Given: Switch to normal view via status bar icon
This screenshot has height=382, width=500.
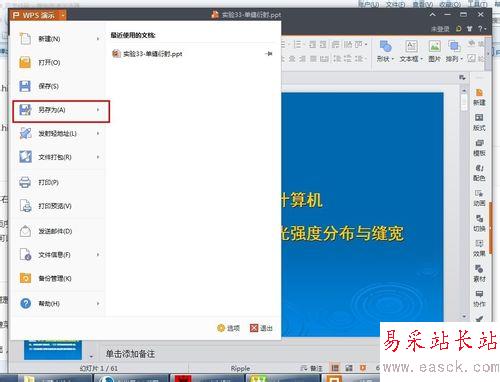Looking at the screenshot, I should [335, 368].
